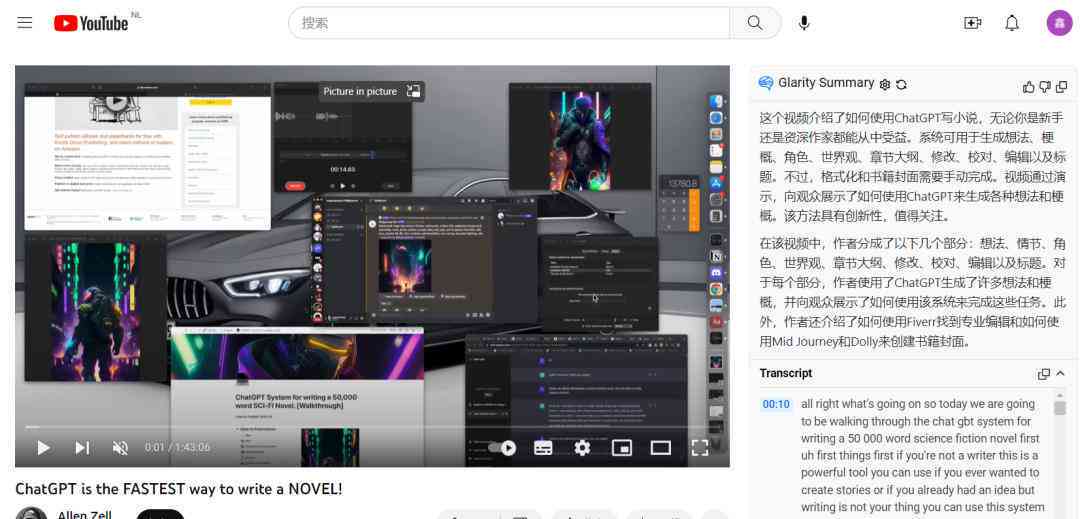This screenshot has width=1080, height=519.
Task: Click the Glarity Summary heading text
Action: (x=826, y=83)
